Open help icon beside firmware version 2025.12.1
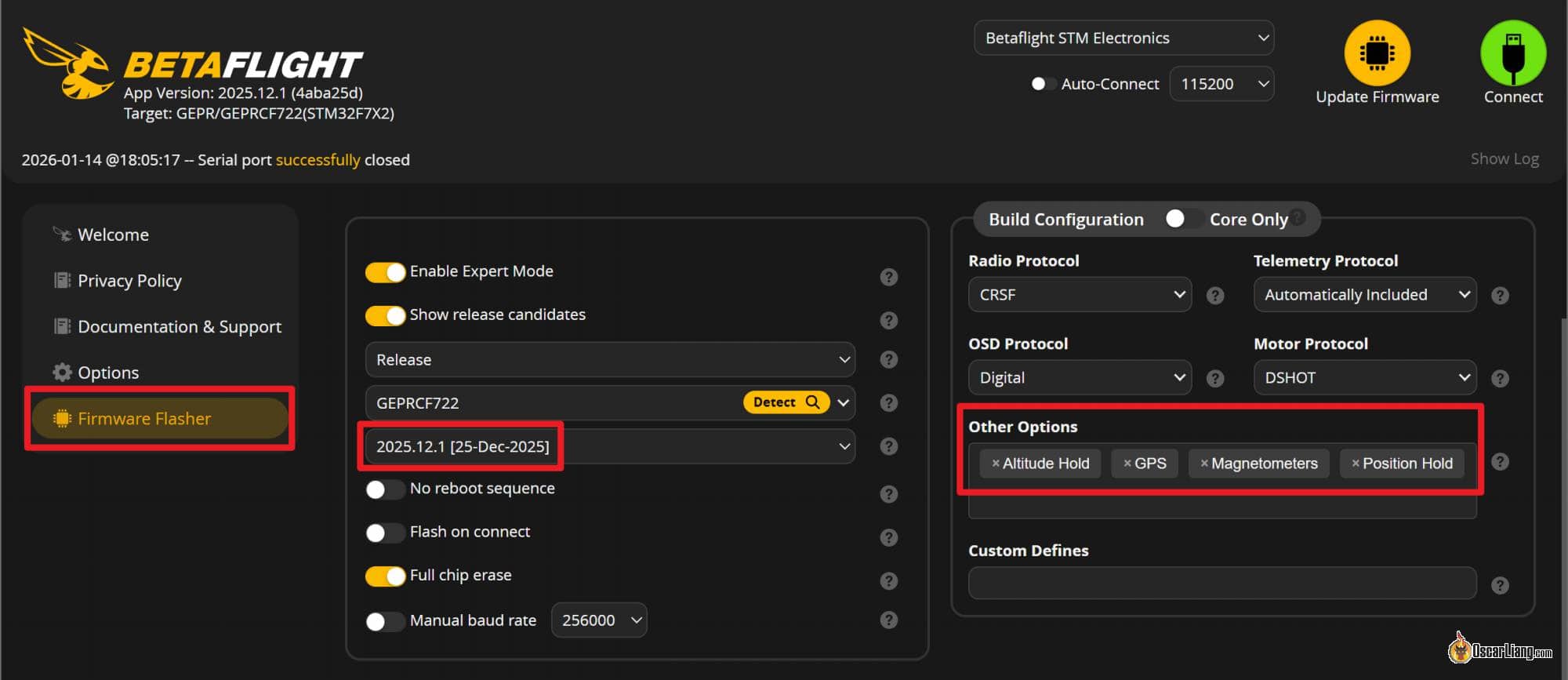This screenshot has width=1568, height=680. (x=888, y=446)
